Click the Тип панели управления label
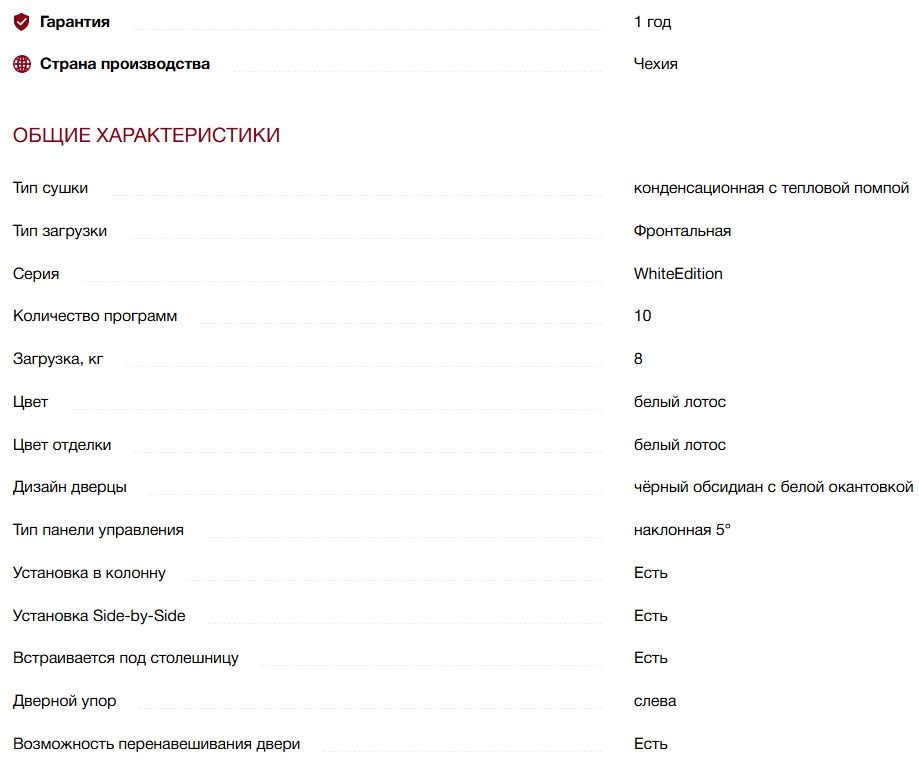Image resolution: width=919 pixels, height=778 pixels. pyautogui.click(x=98, y=530)
